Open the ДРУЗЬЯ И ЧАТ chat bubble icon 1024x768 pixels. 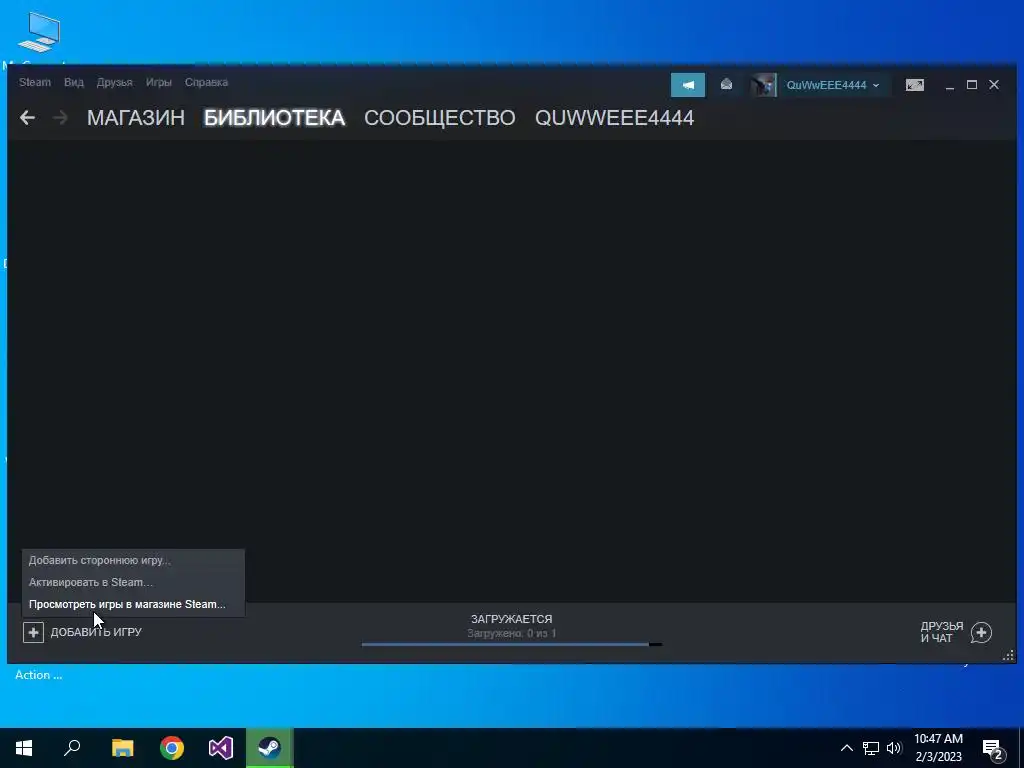pos(981,632)
